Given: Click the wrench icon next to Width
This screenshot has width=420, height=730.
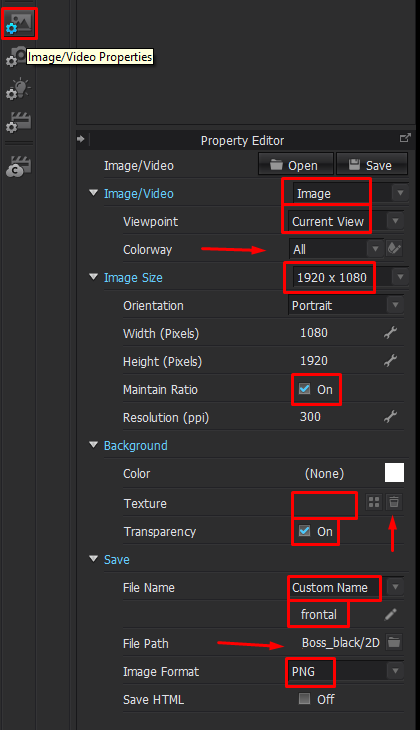Looking at the screenshot, I should (x=390, y=332).
